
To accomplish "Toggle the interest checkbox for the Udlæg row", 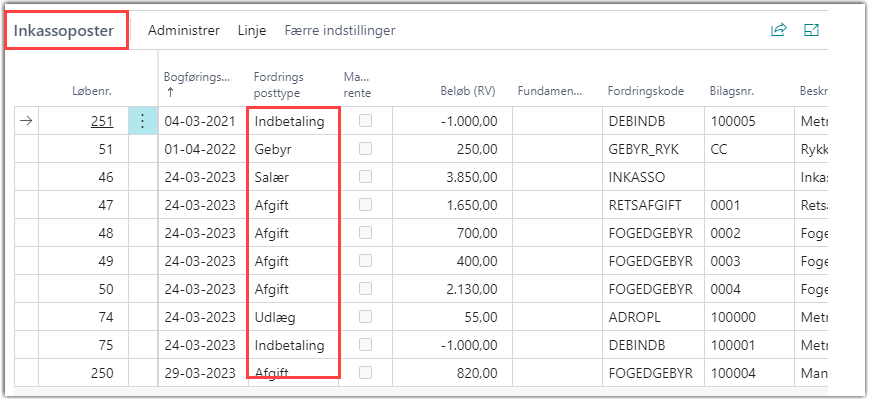I will 365,317.
